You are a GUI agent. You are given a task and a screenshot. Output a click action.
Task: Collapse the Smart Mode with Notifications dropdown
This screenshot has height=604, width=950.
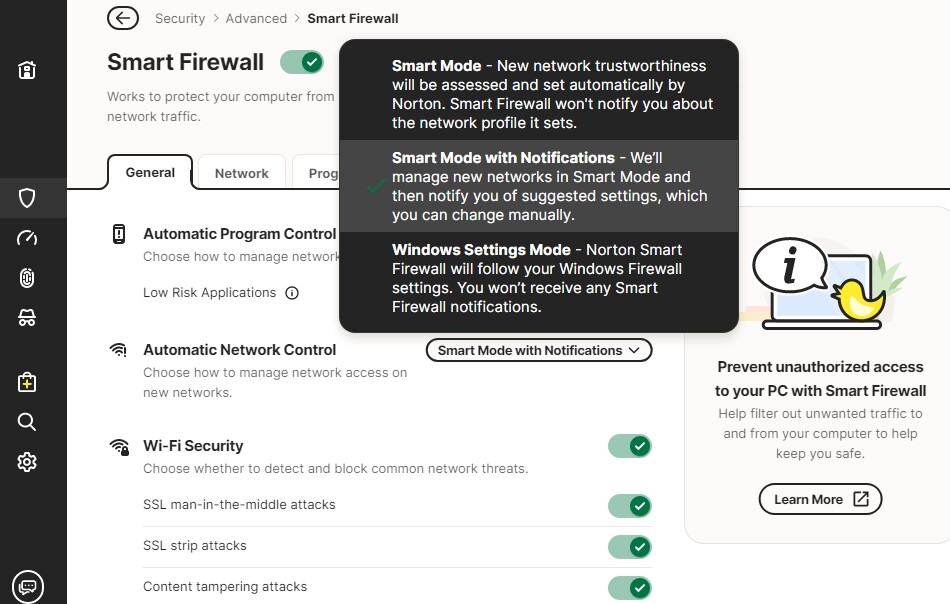point(539,350)
